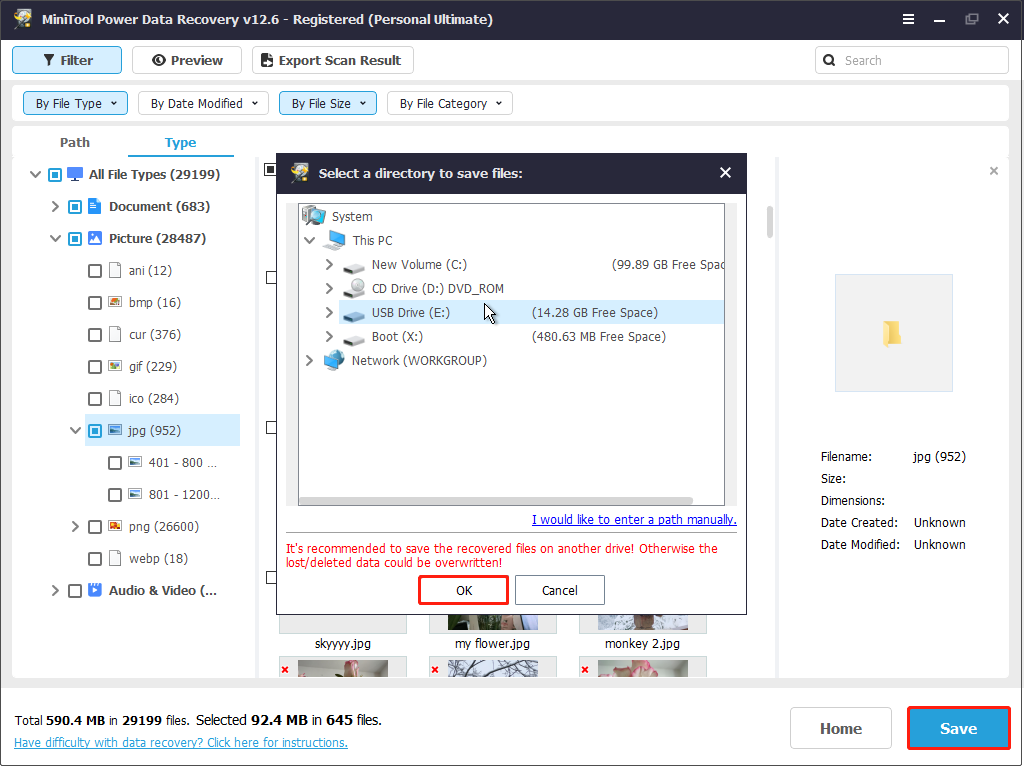Toggle the jpg (952) checkbox
This screenshot has height=768, width=1024.
pos(95,430)
